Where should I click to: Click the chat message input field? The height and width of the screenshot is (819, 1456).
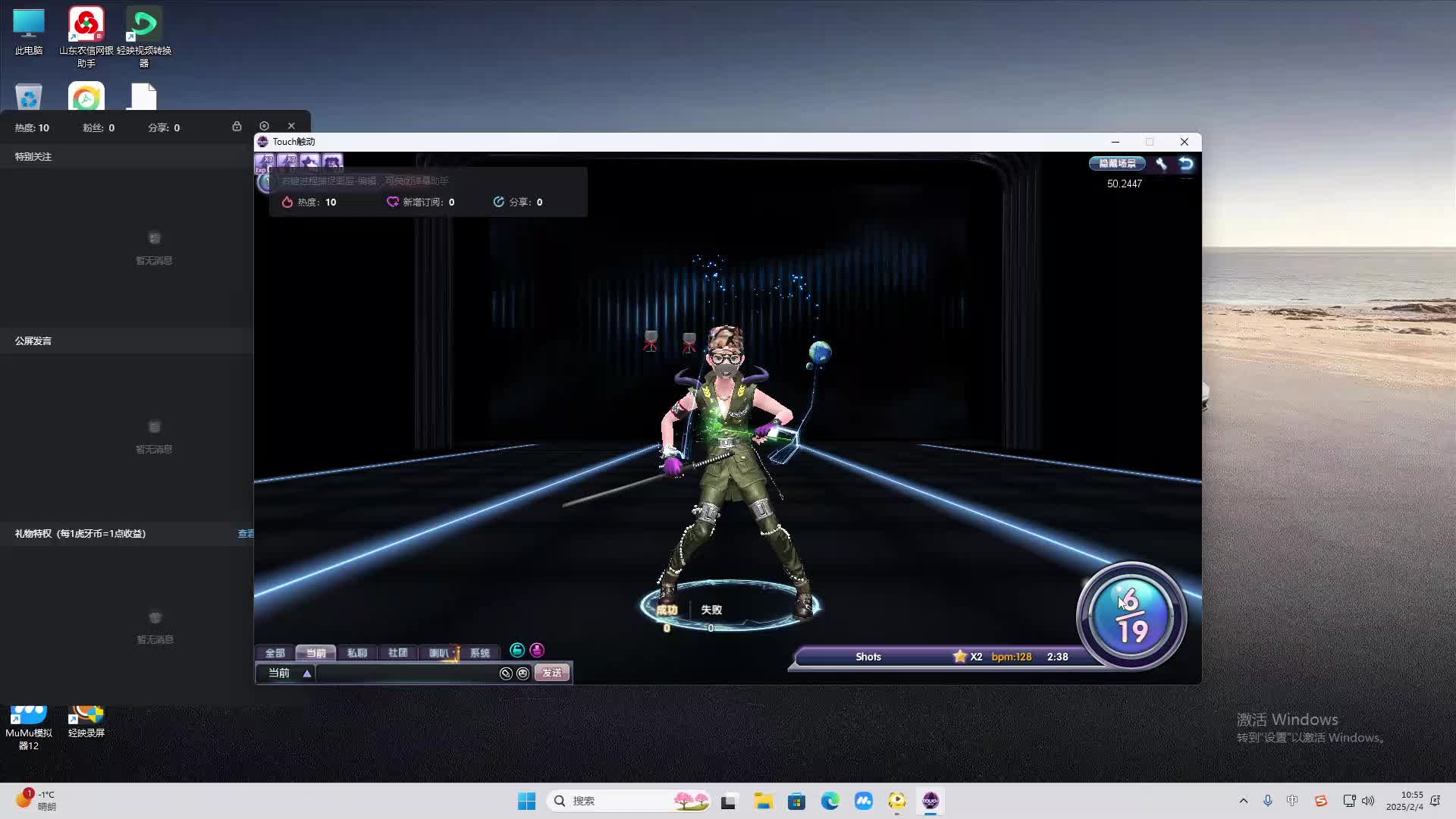406,673
